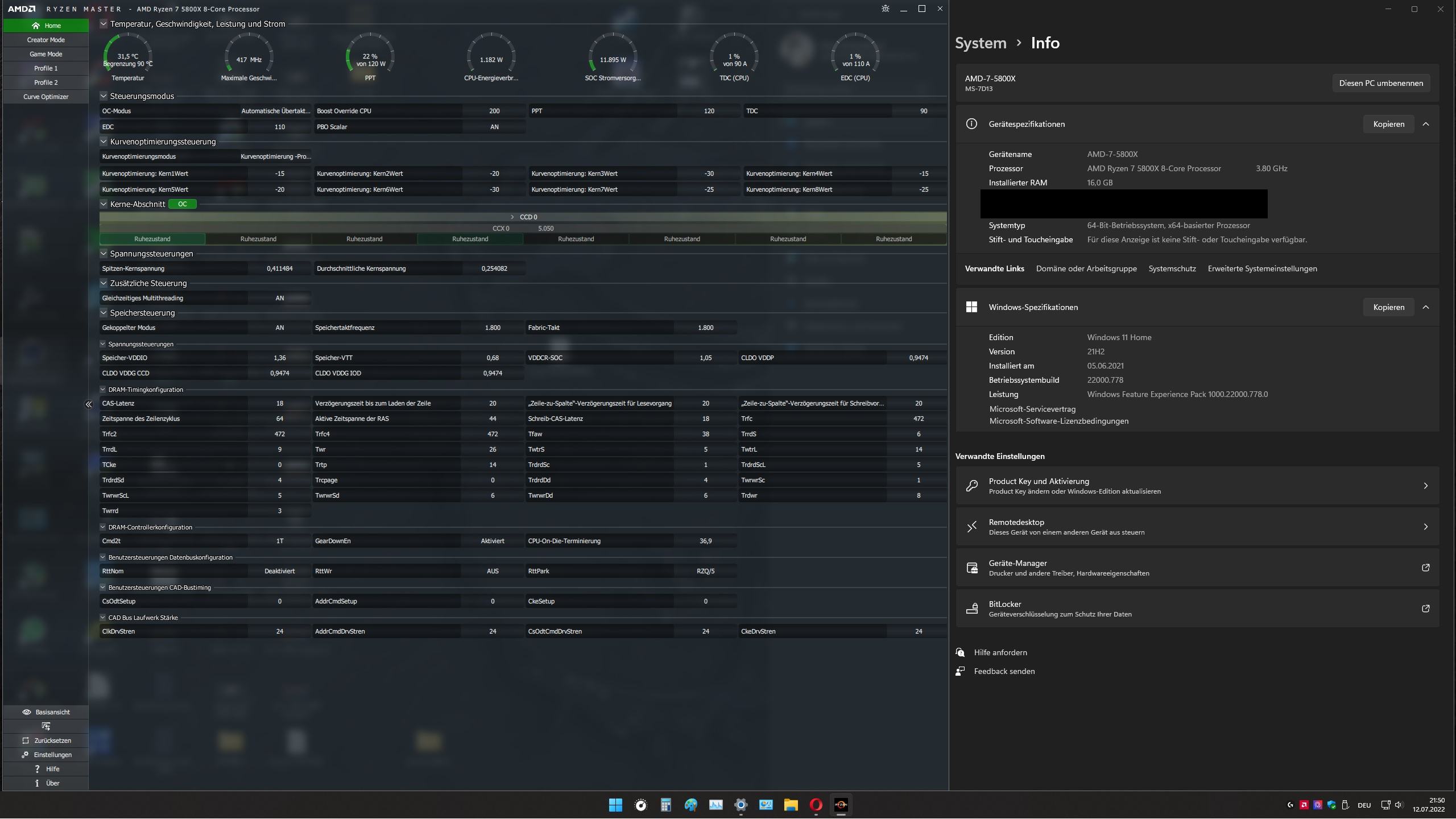Click the TDC (CPU) gauge

pyautogui.click(x=734, y=57)
